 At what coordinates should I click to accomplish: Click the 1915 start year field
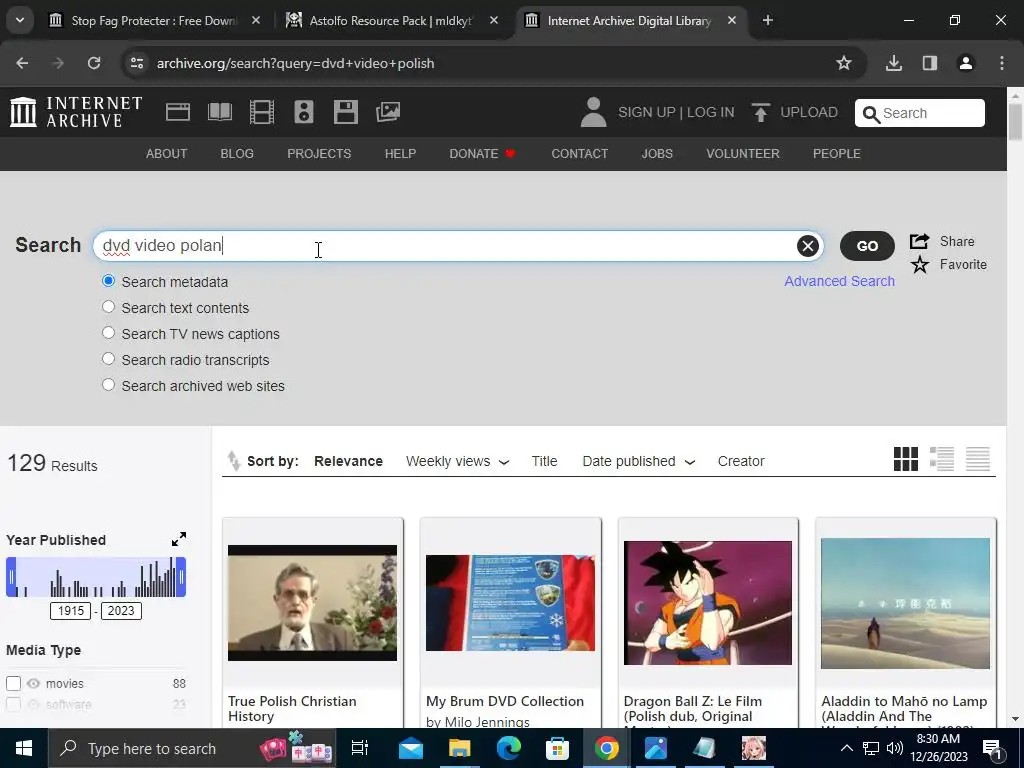point(71,611)
